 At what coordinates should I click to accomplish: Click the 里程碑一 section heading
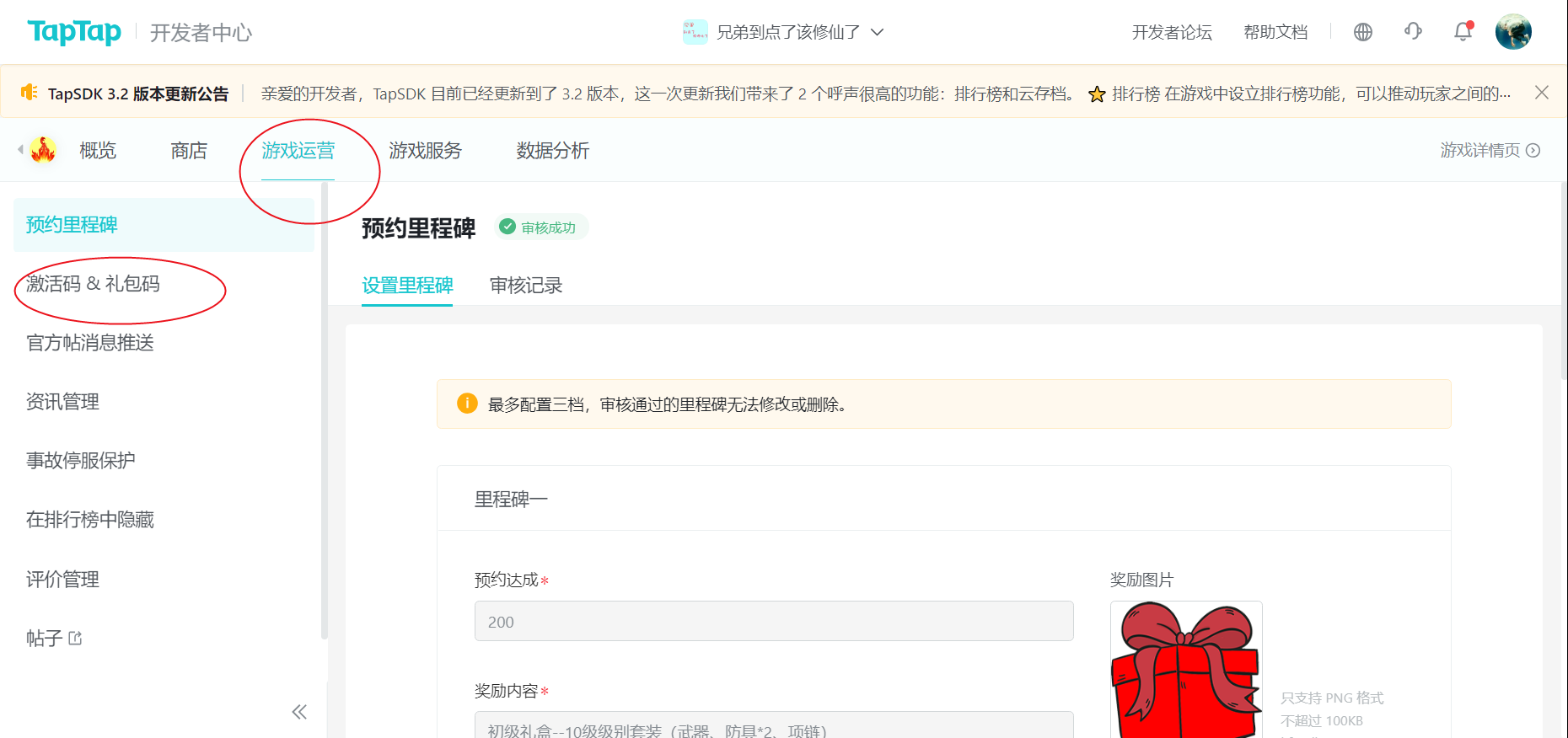[511, 500]
